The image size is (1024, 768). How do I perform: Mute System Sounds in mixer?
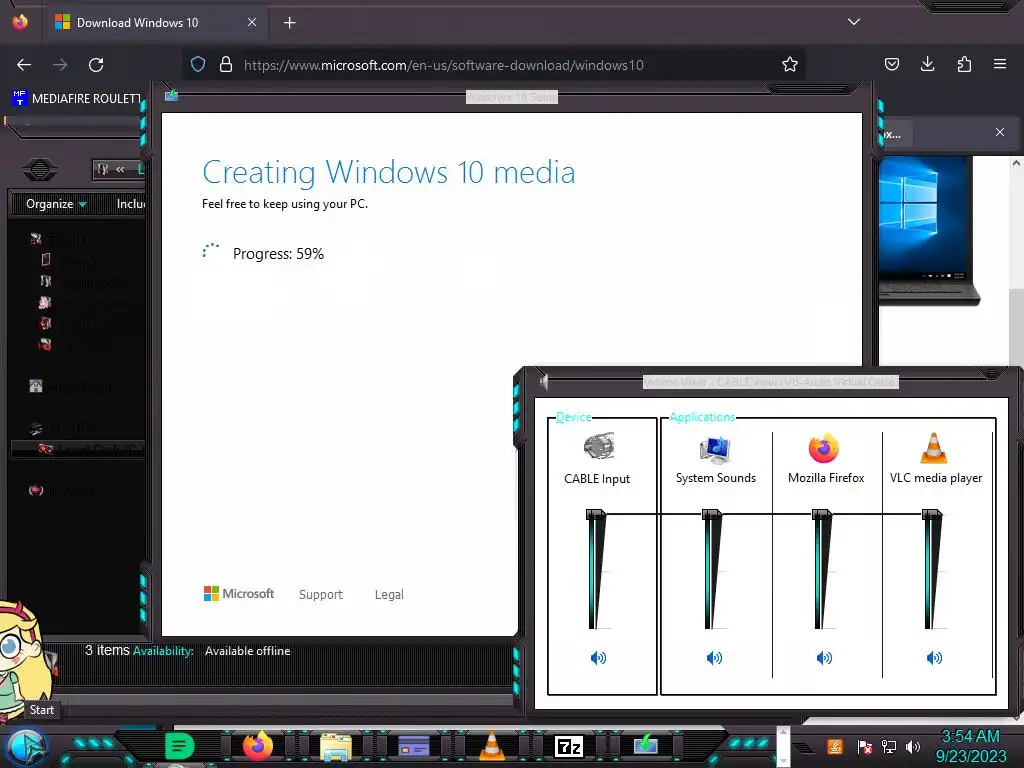714,658
